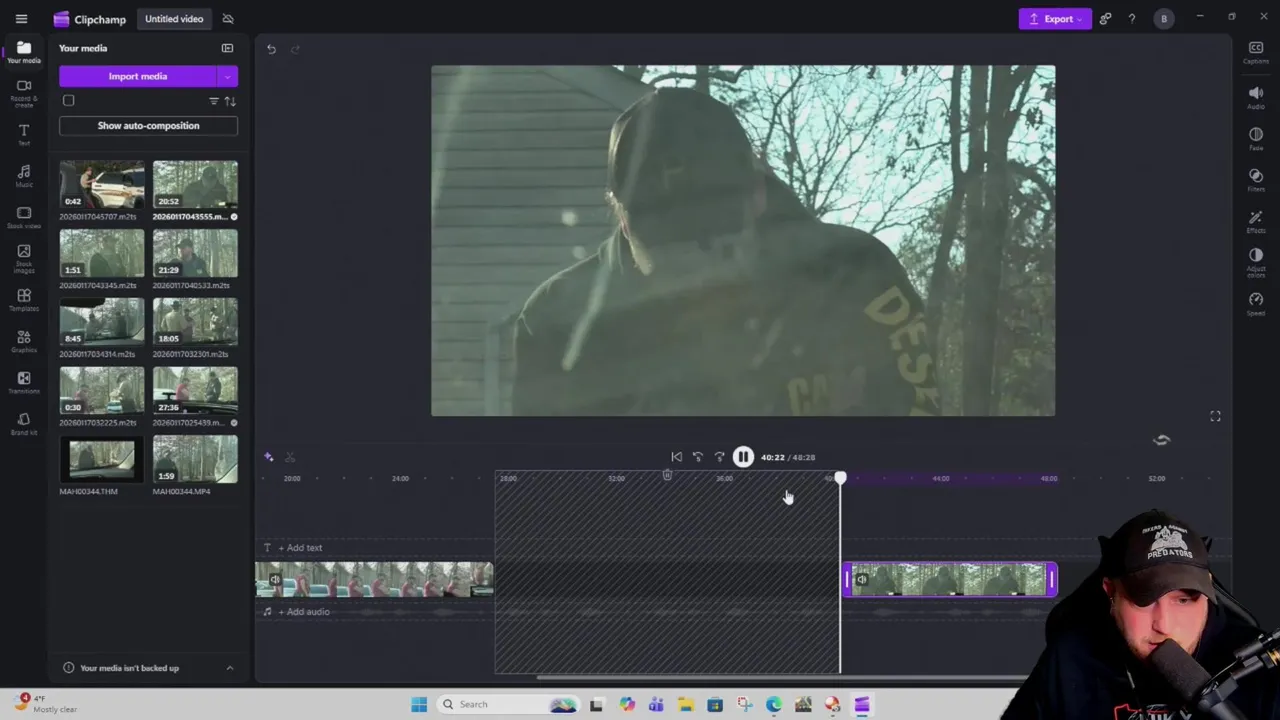Image resolution: width=1280 pixels, height=720 pixels.
Task: Open the Templates sidebar tab
Action: (x=24, y=300)
